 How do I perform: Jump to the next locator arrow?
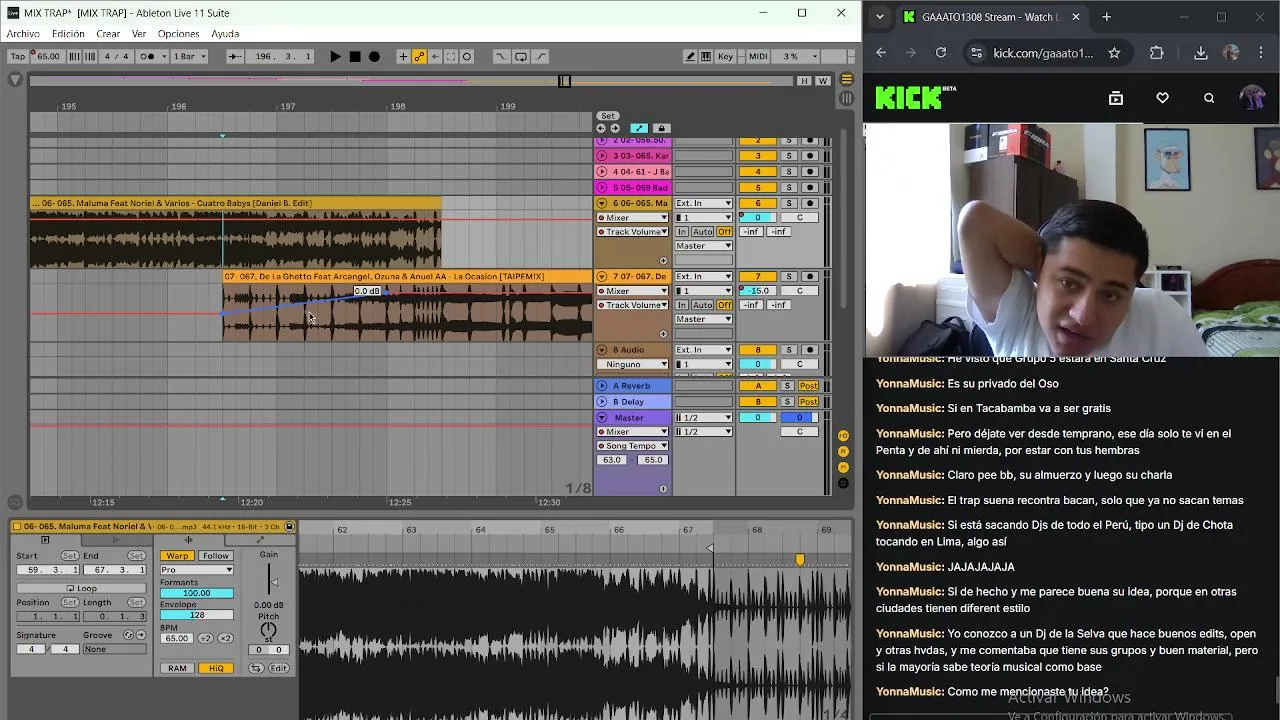(x=614, y=128)
